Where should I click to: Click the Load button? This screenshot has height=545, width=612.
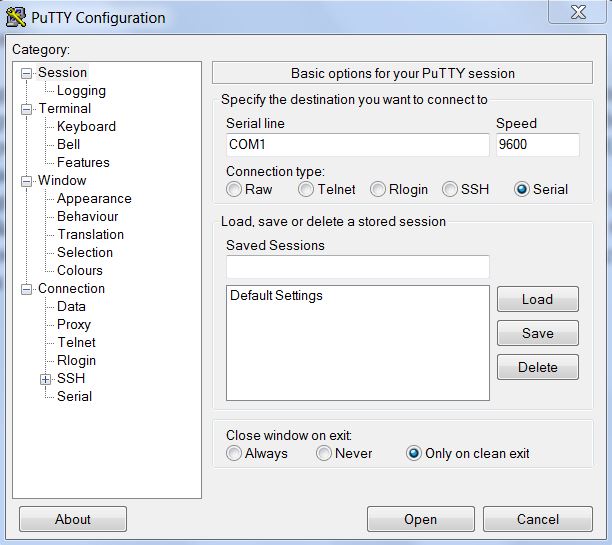coord(537,299)
